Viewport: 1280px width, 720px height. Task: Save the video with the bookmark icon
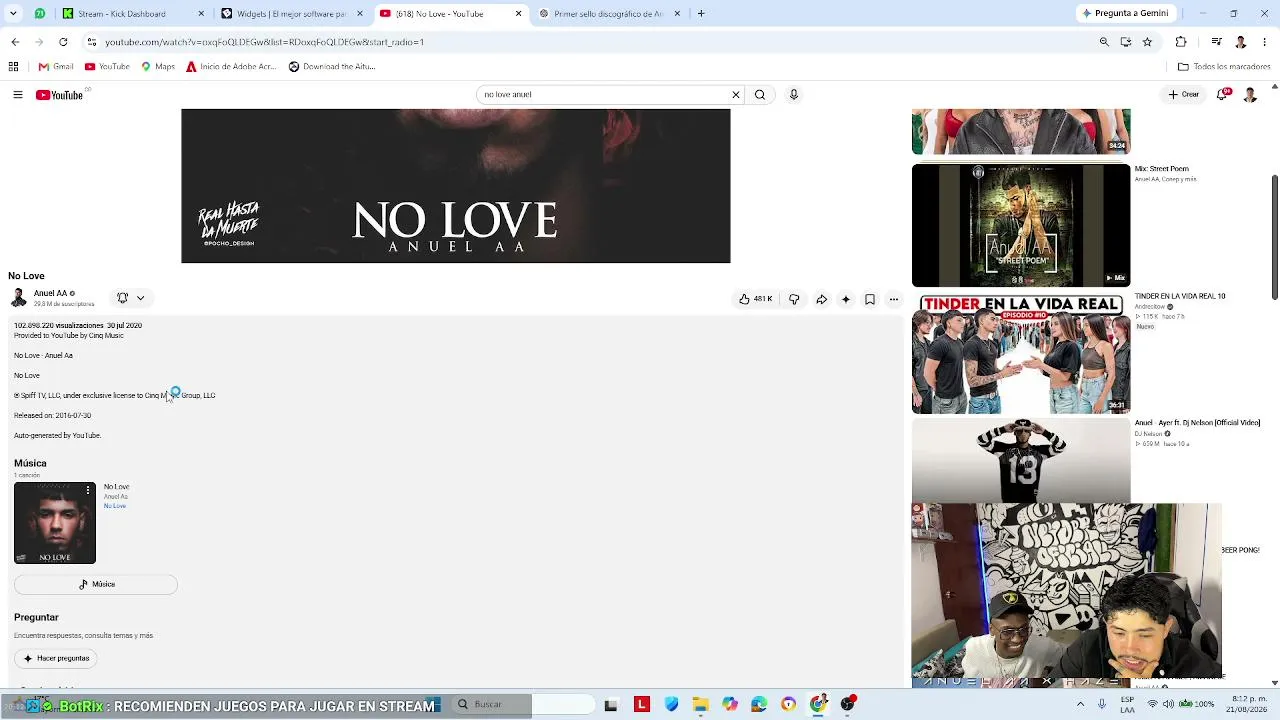tap(870, 299)
